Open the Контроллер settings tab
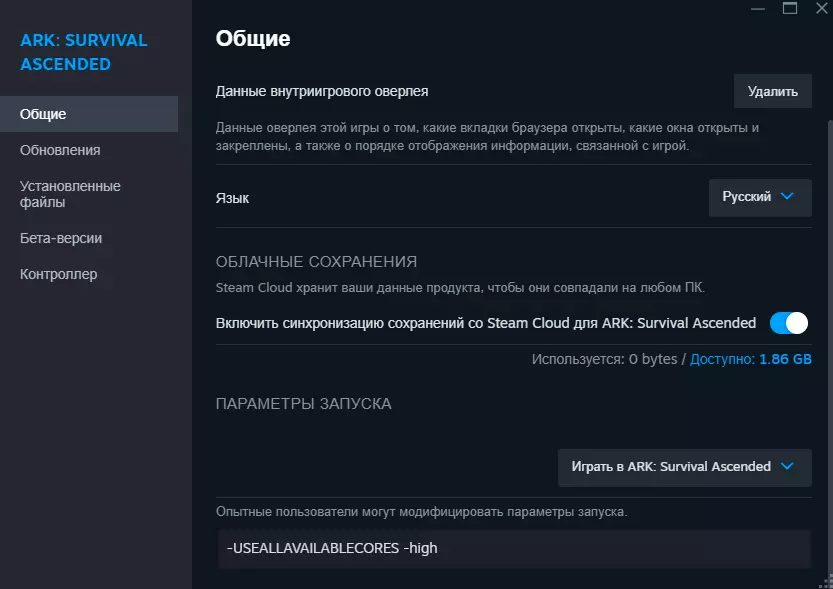The width and height of the screenshot is (833, 589). coord(59,274)
